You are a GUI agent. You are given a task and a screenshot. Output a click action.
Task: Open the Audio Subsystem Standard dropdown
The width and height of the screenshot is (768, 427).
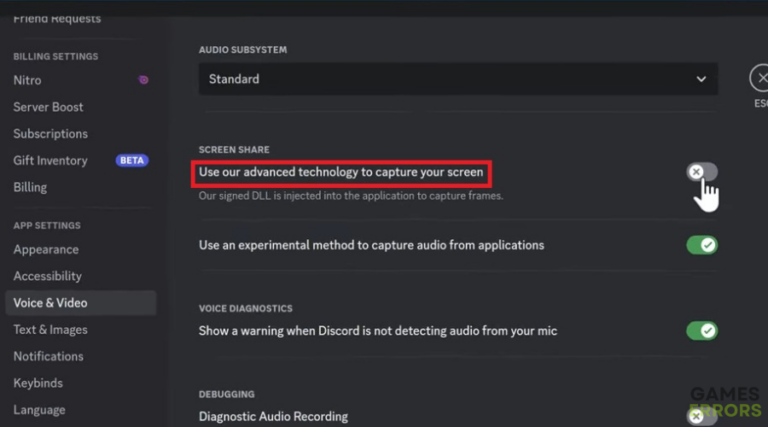pyautogui.click(x=458, y=78)
